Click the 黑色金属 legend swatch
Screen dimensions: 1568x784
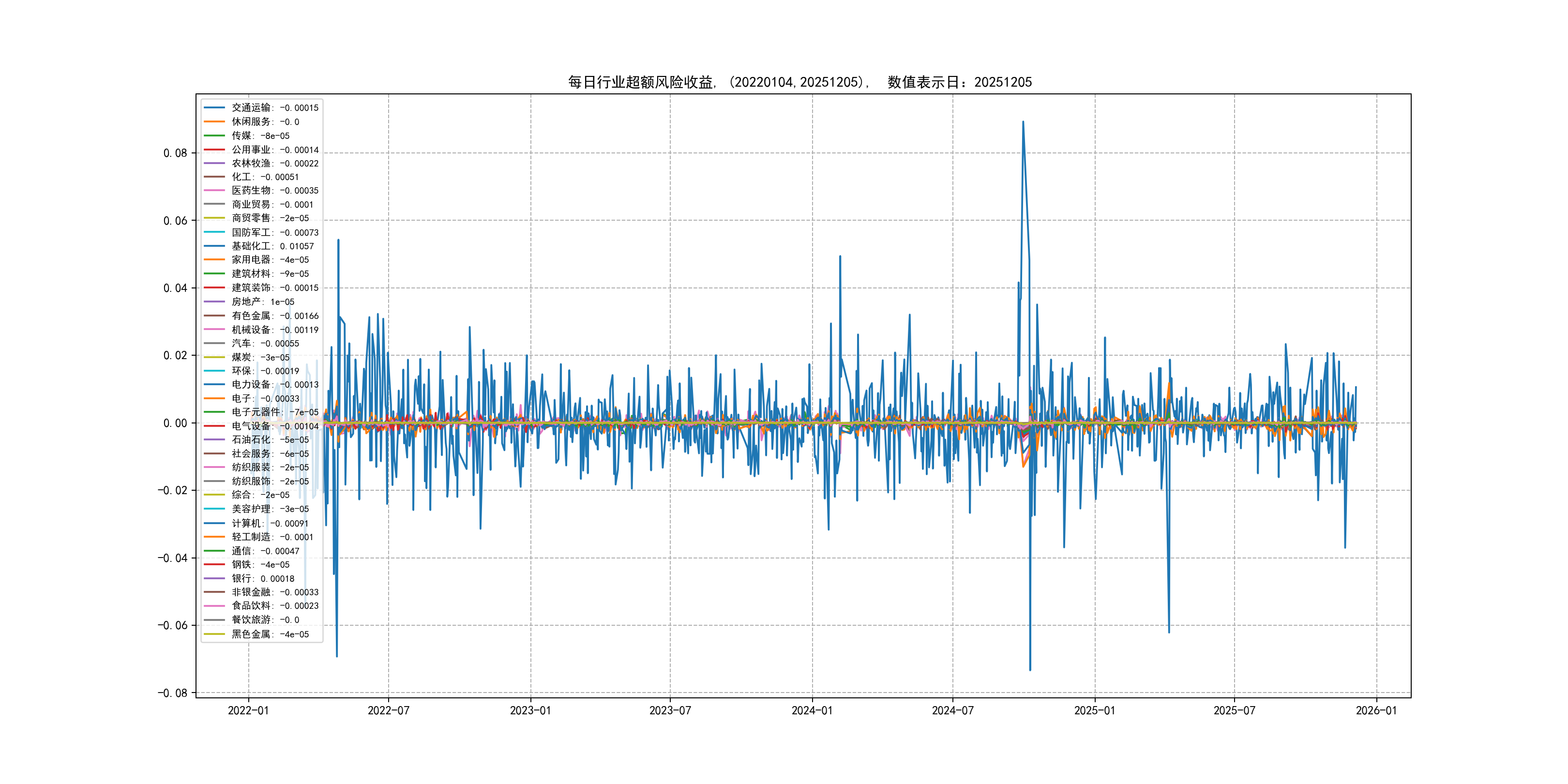(214, 633)
